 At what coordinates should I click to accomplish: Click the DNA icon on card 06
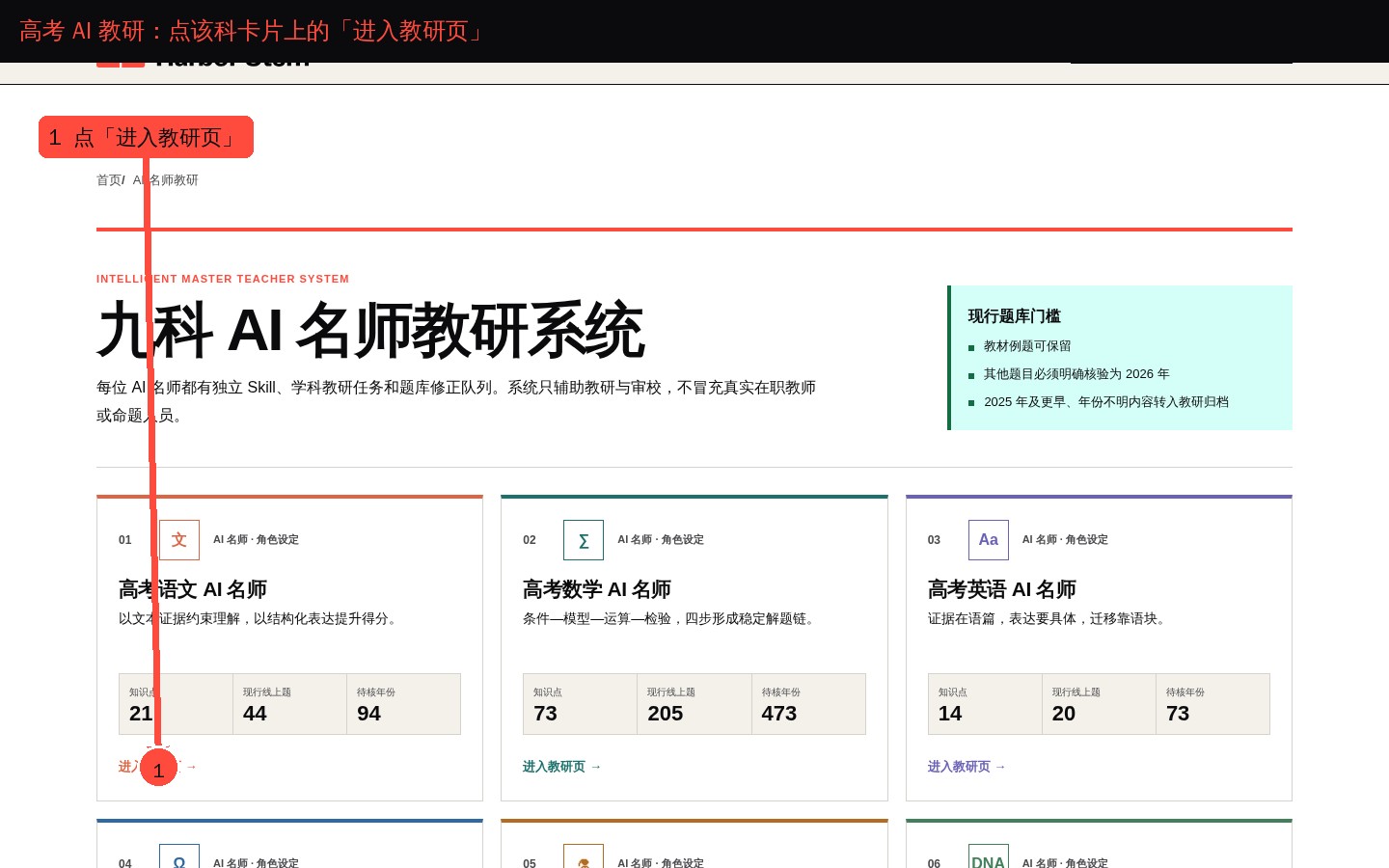[989, 856]
